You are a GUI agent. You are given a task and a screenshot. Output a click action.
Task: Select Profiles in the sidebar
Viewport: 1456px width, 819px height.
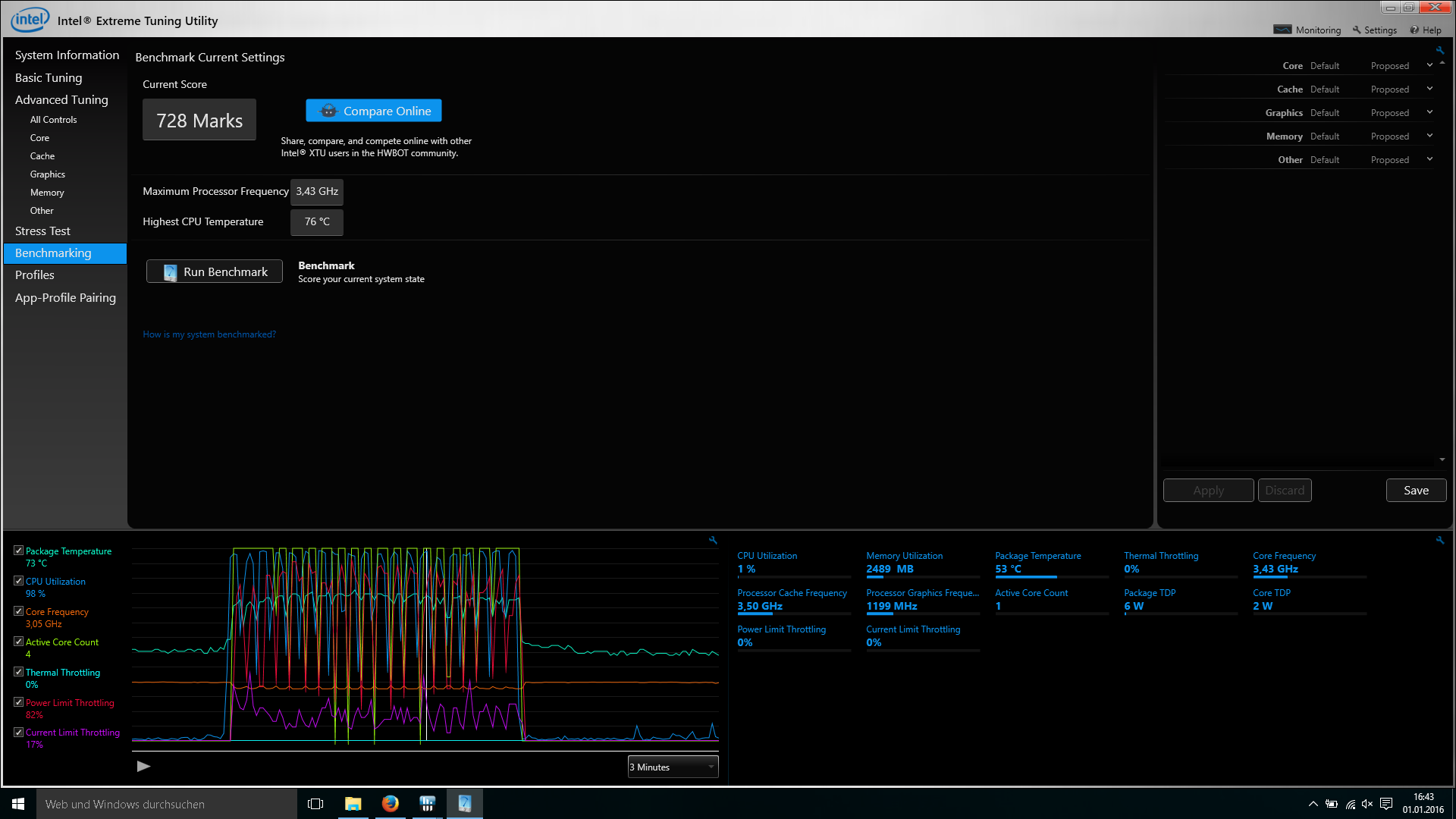tap(35, 275)
